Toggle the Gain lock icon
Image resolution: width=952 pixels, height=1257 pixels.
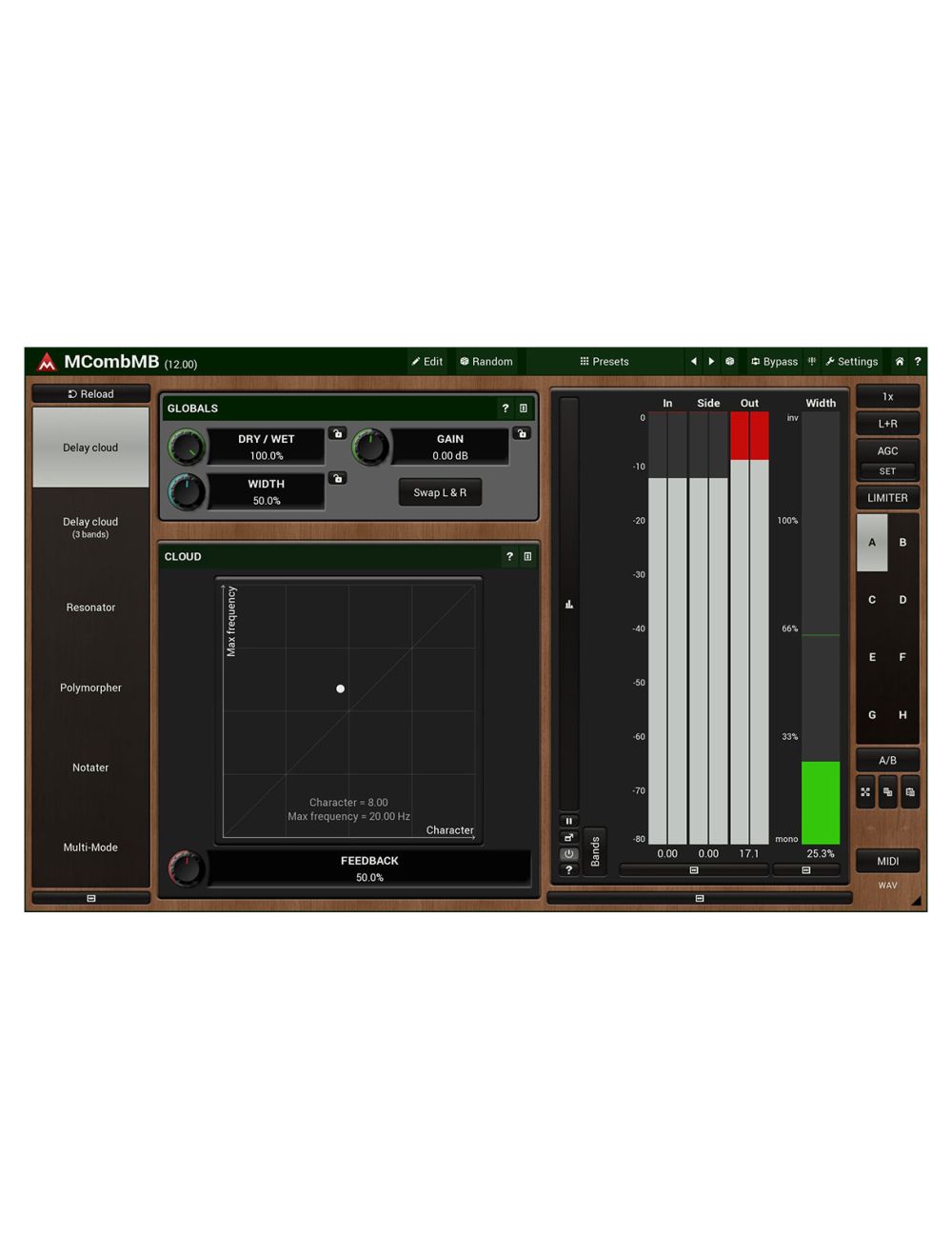pyautogui.click(x=522, y=434)
